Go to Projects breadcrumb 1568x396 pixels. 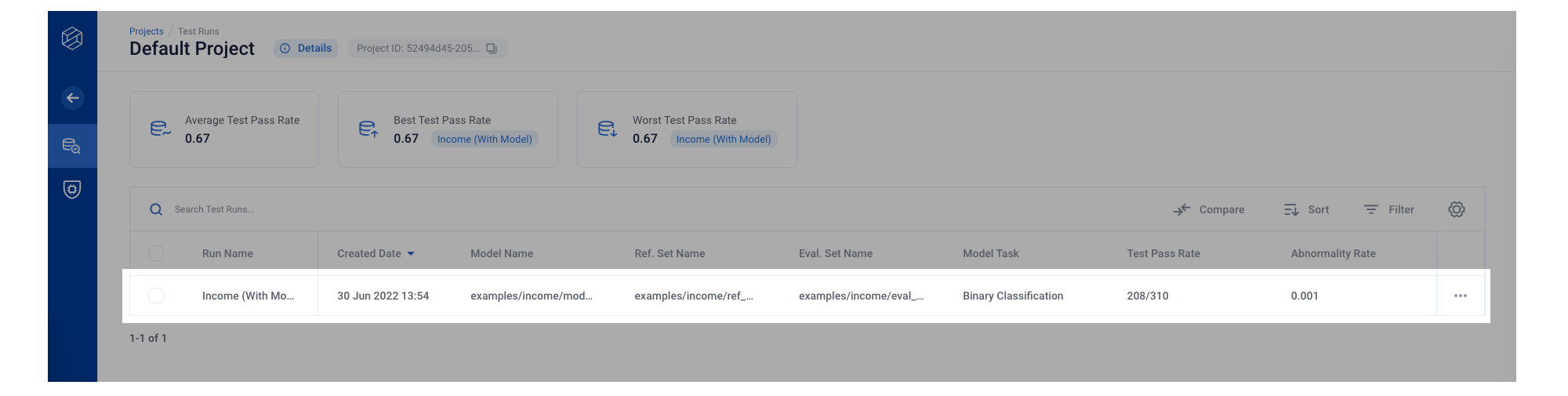pyautogui.click(x=147, y=31)
